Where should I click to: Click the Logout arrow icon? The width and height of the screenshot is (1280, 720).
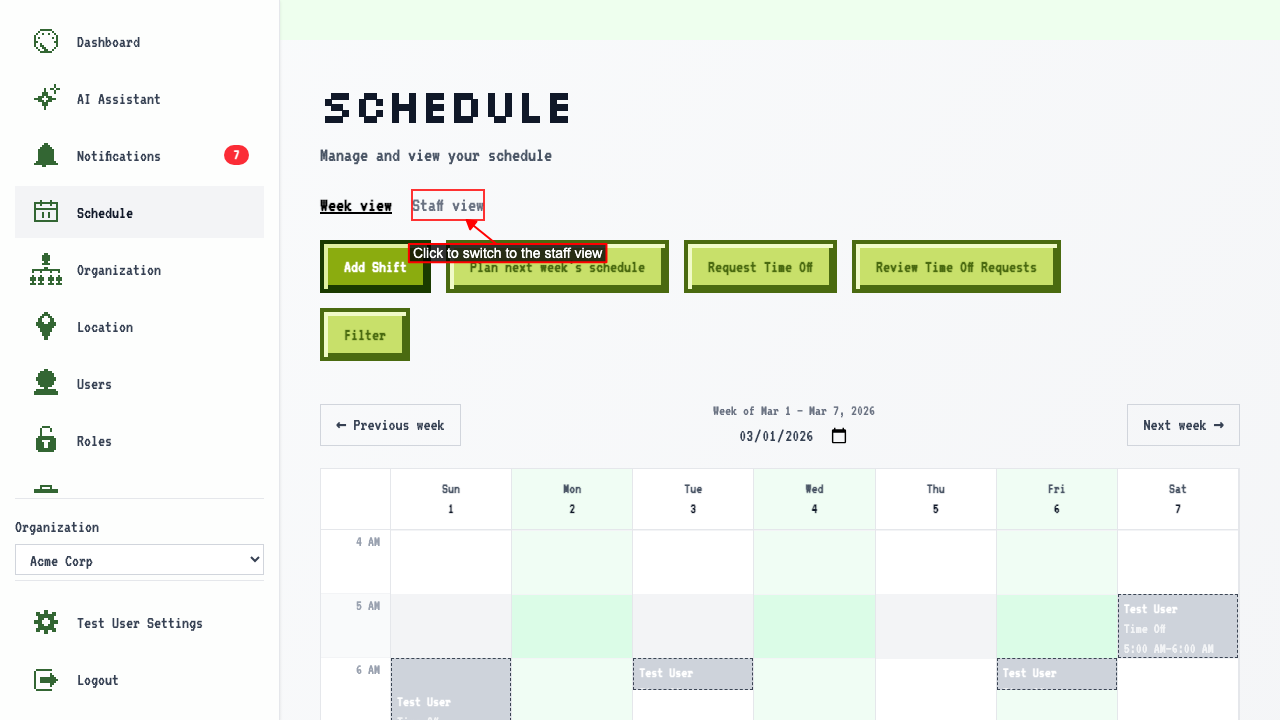(46, 680)
